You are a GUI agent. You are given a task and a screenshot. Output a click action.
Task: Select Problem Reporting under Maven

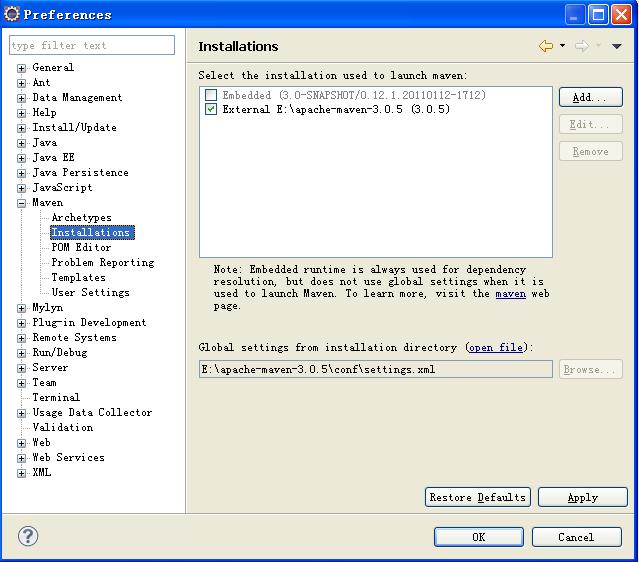click(x=103, y=262)
